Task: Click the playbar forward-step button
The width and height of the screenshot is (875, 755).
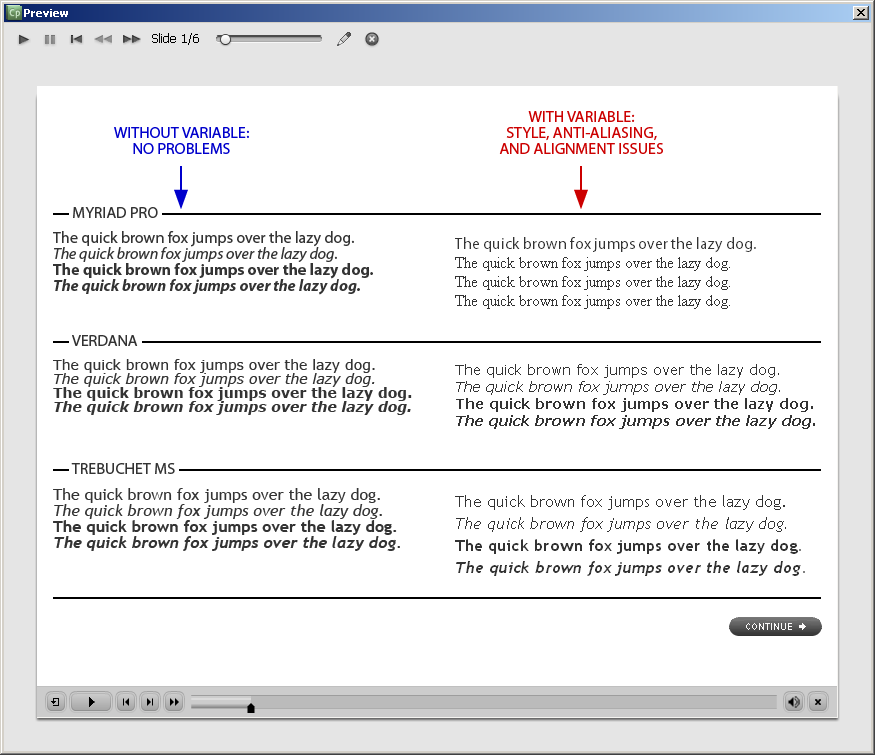Action: [150, 702]
